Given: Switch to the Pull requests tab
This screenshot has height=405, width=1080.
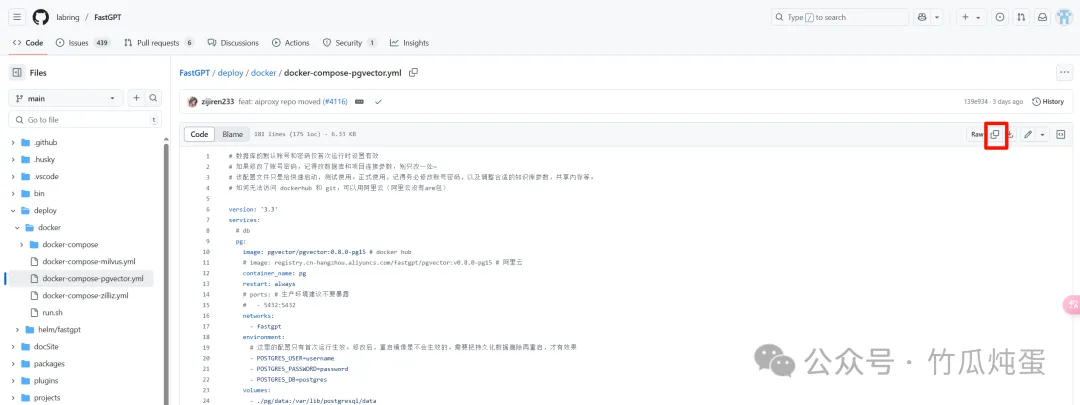Looking at the screenshot, I should 159,43.
